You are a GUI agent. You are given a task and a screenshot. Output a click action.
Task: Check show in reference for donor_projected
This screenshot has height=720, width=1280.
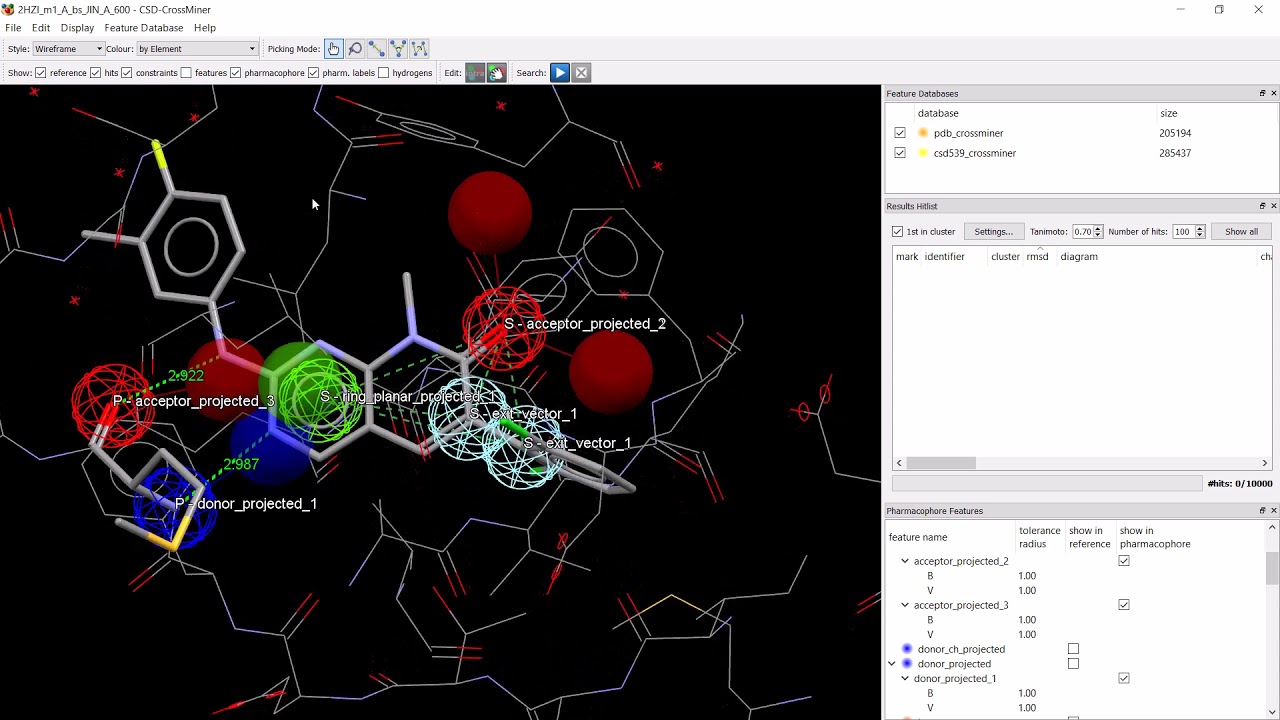coord(1073,664)
